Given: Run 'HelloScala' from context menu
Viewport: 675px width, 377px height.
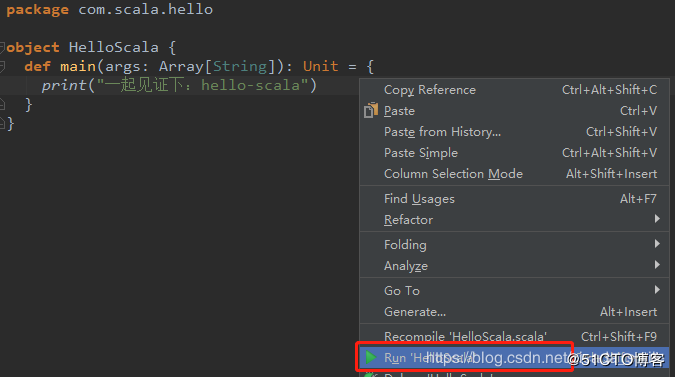Looking at the screenshot, I should coord(514,358).
